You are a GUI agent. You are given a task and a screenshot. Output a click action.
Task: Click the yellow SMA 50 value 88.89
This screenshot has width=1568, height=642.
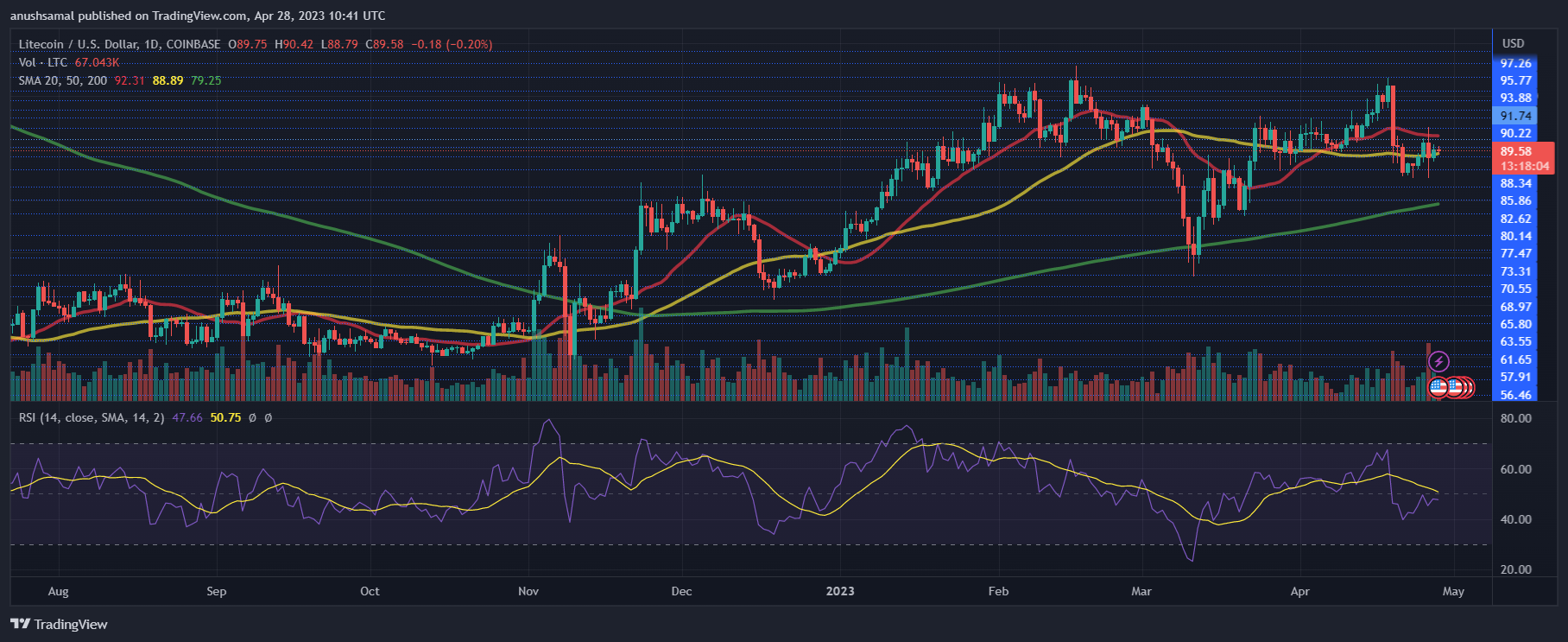pos(168,80)
